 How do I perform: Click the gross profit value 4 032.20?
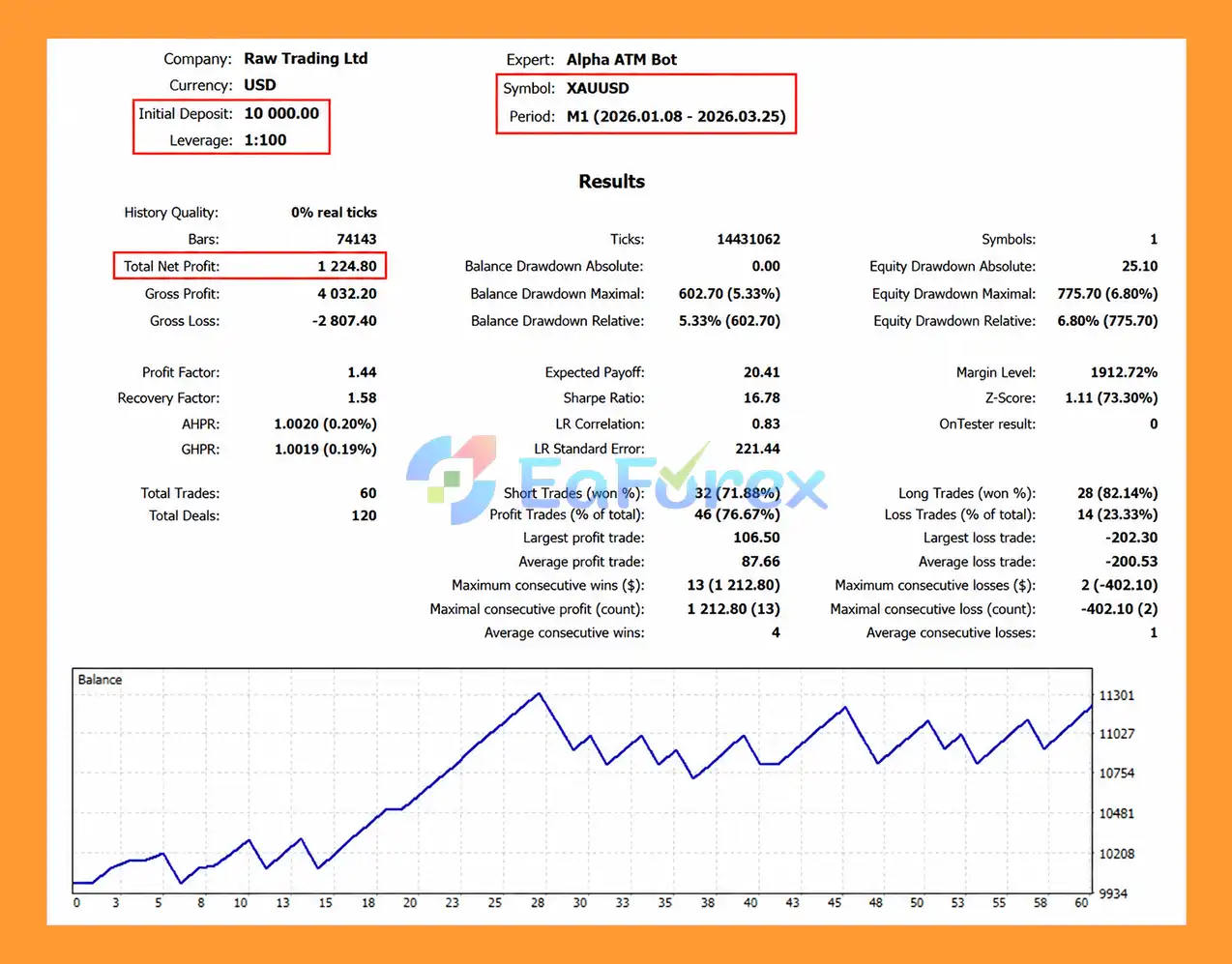click(x=347, y=293)
